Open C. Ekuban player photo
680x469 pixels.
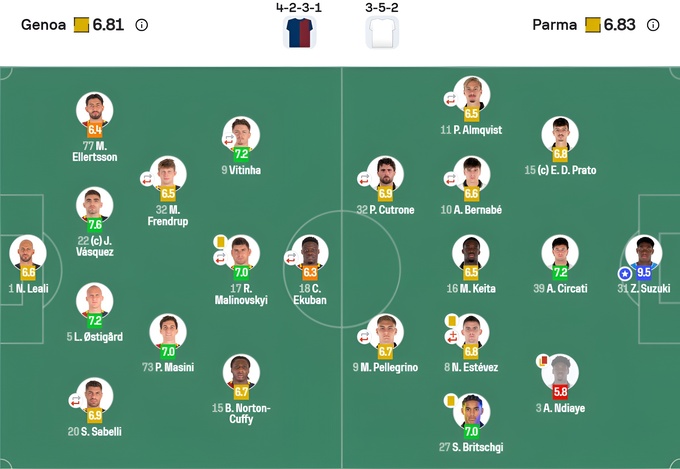[x=309, y=253]
